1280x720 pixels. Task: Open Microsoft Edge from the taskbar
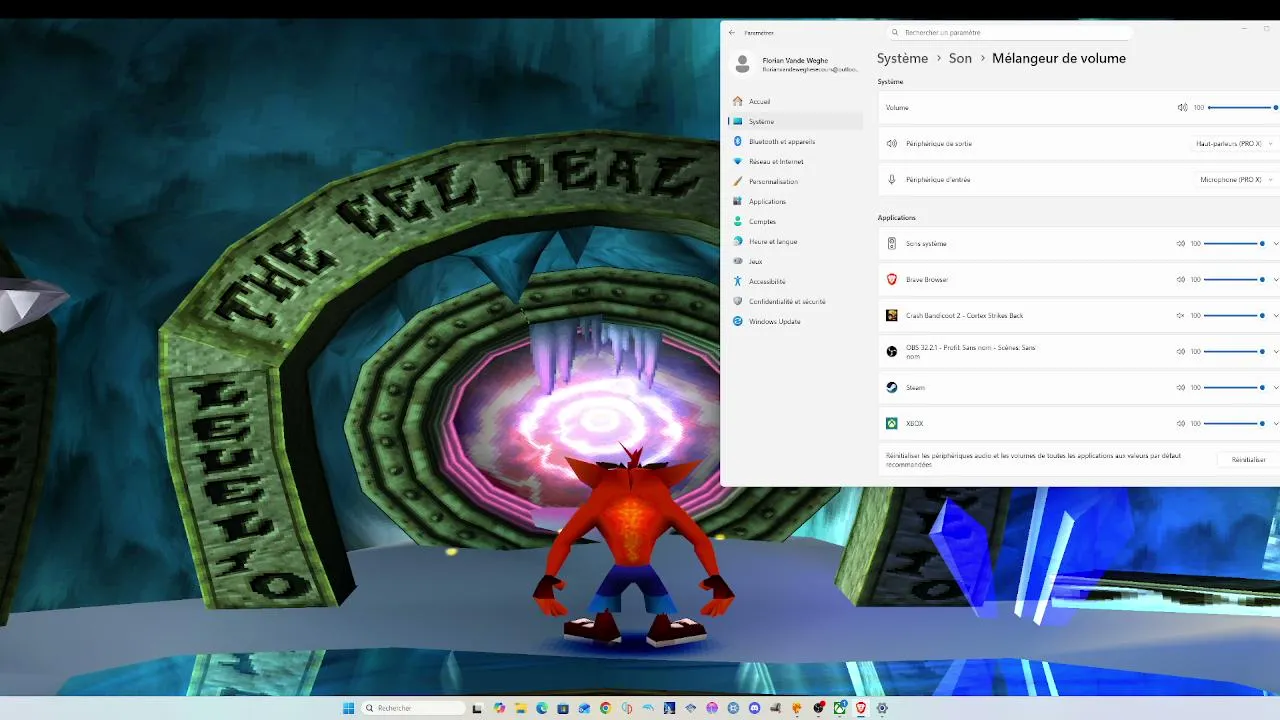542,708
